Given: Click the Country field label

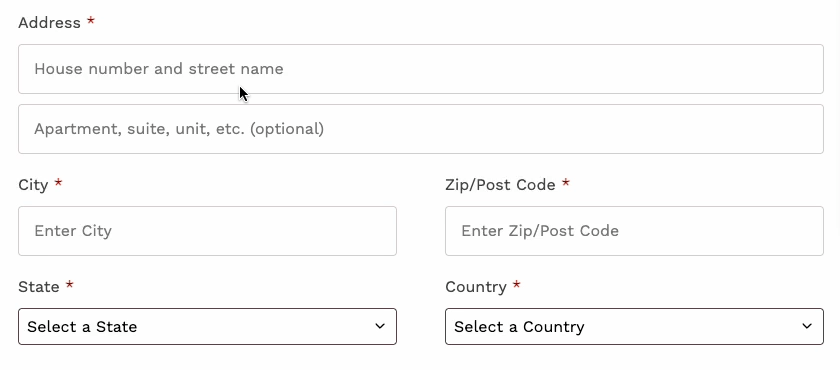Looking at the screenshot, I should tap(476, 287).
